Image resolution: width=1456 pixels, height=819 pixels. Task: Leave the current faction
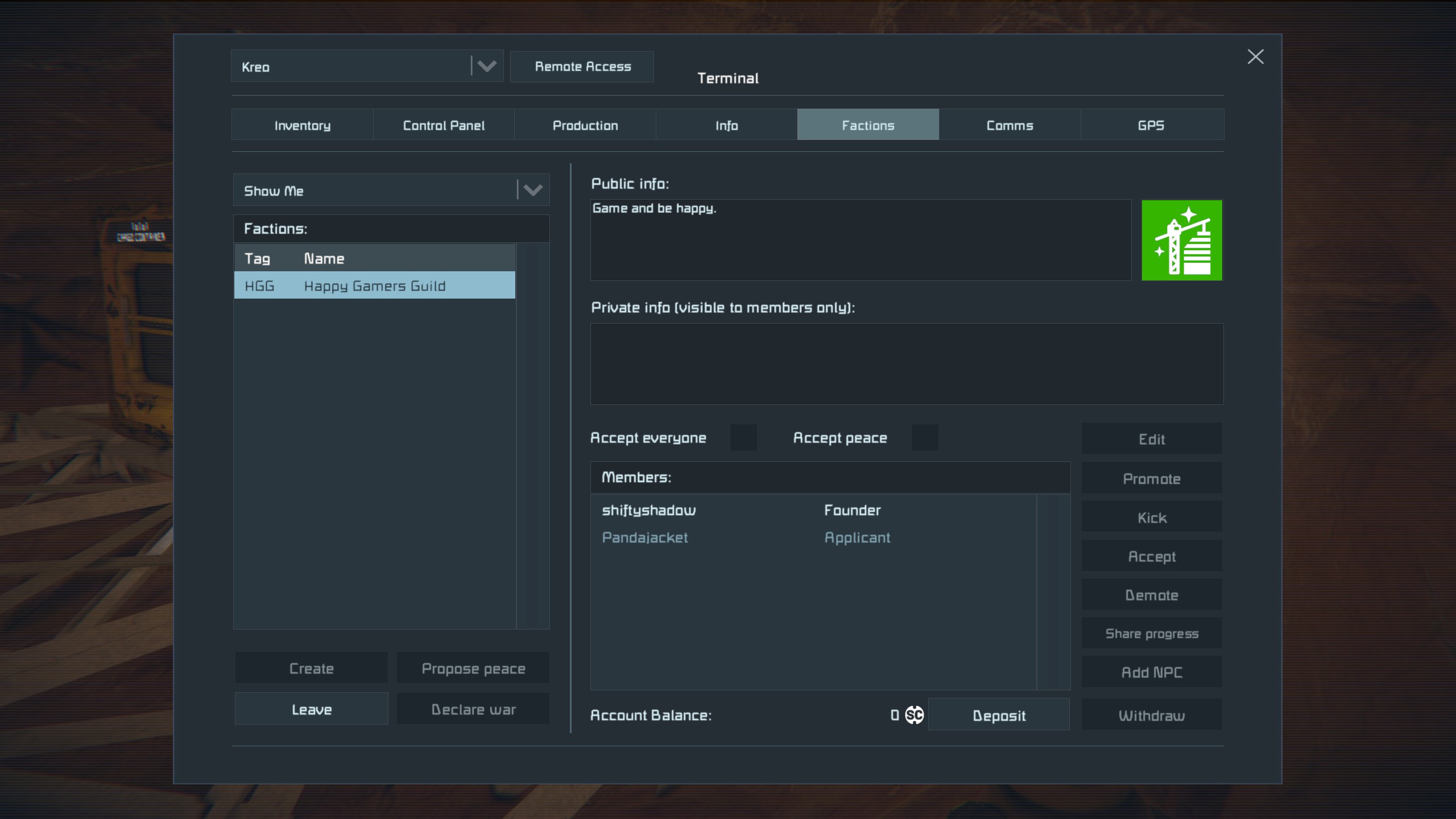point(312,709)
